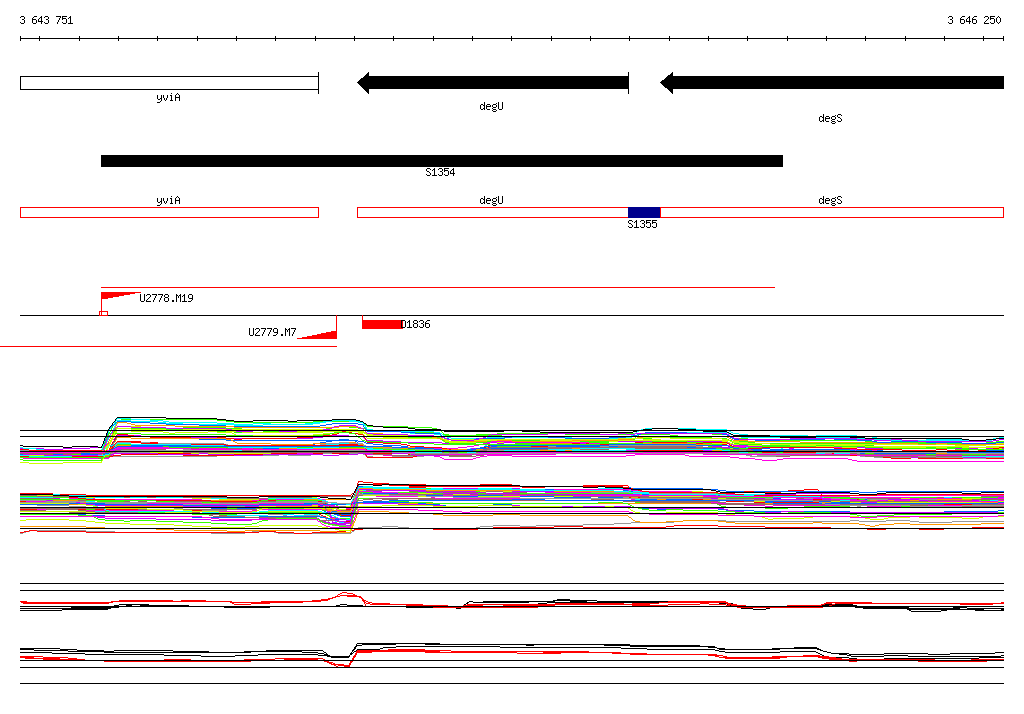Click the red-outlined yviA box
This screenshot has width=1024, height=714.
pos(169,212)
